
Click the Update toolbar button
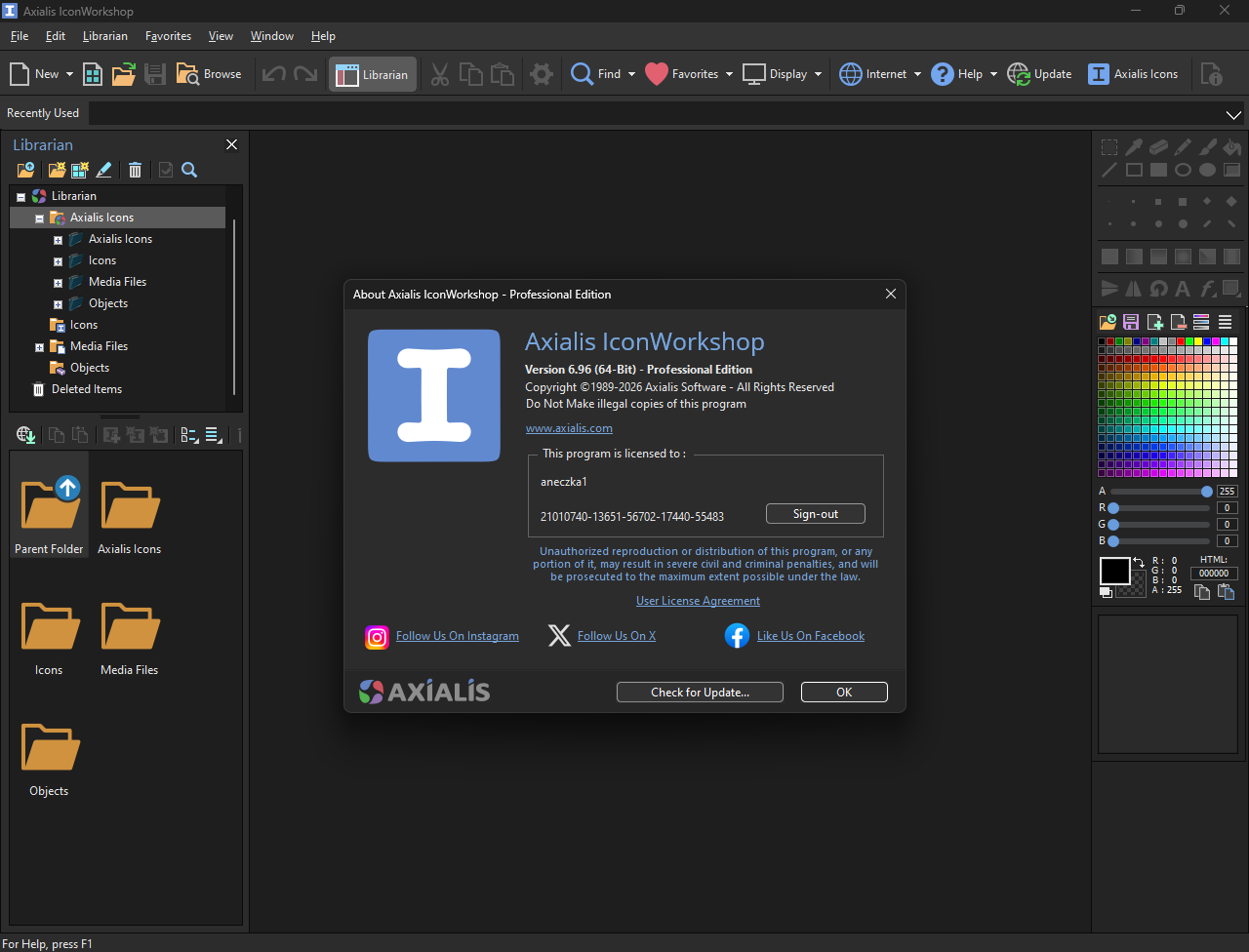[x=1039, y=74]
